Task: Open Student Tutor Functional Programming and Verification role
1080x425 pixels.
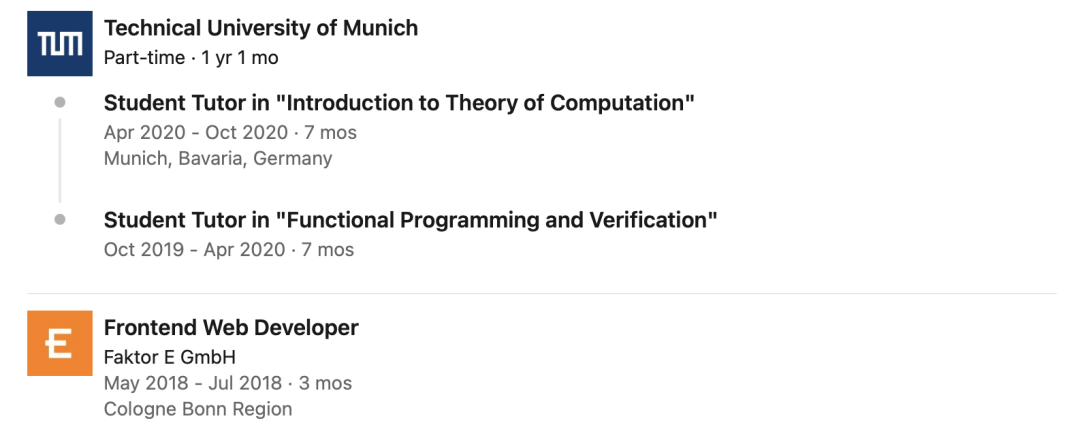Action: click(411, 220)
